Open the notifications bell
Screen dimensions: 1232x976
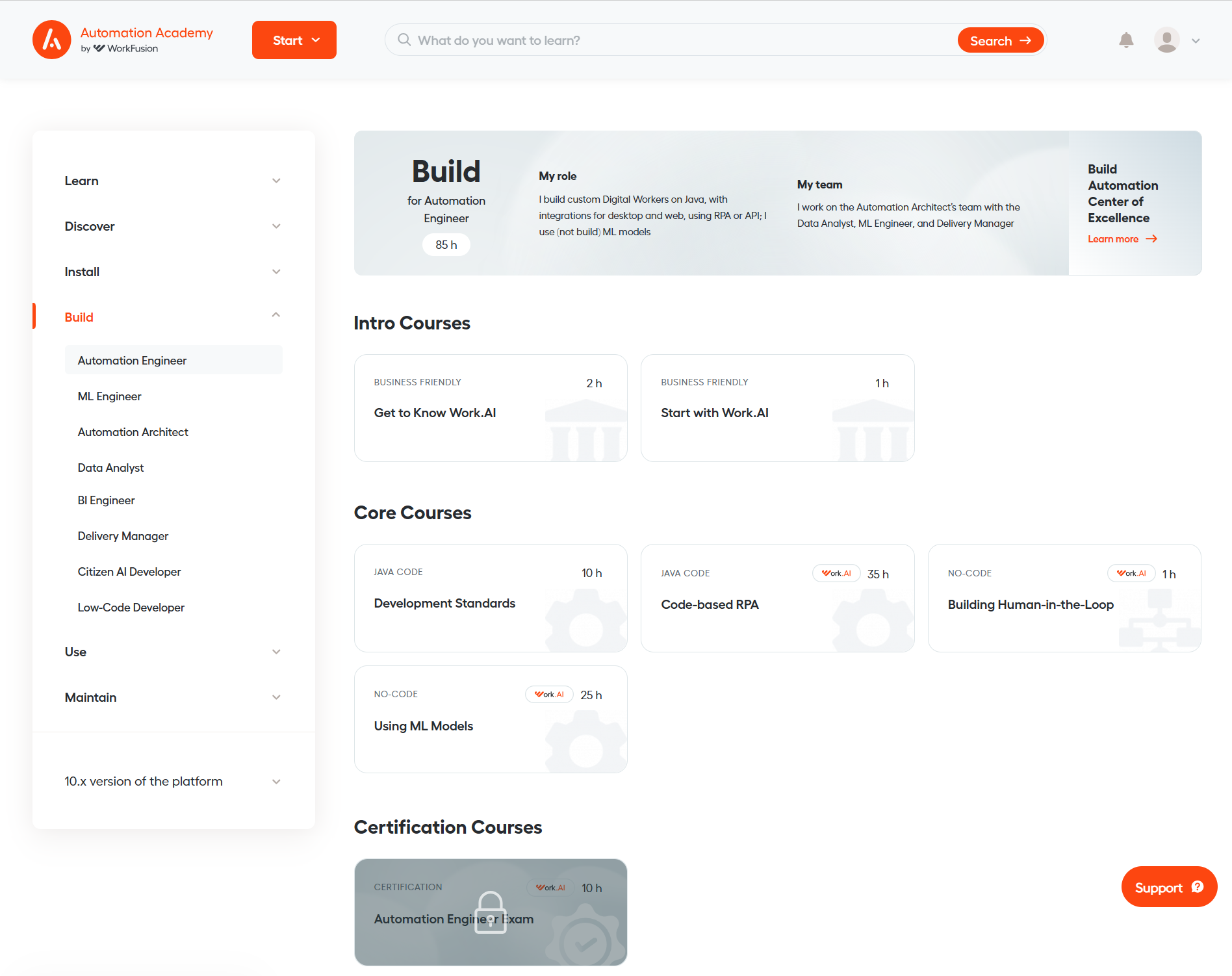(x=1126, y=40)
